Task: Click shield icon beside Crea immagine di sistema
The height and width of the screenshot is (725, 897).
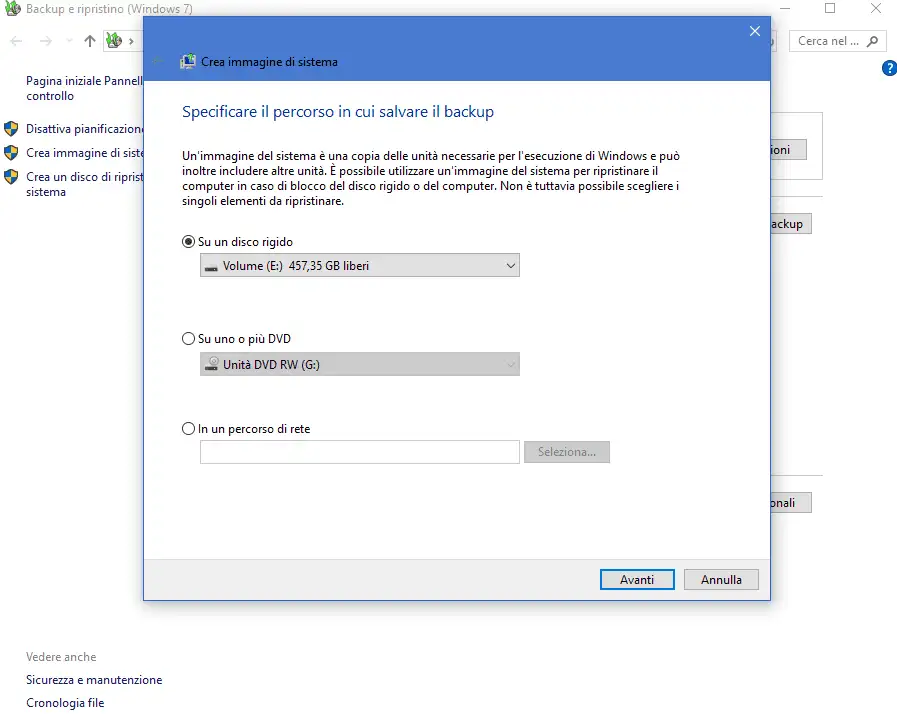Action: click(11, 153)
